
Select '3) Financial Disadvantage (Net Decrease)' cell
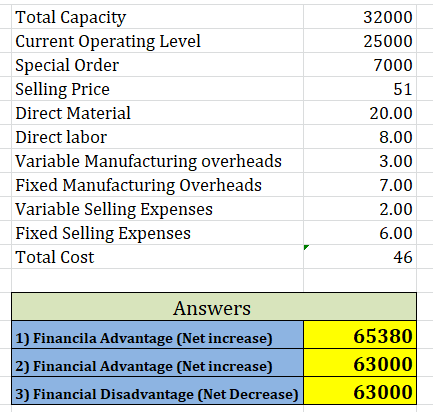pos(157,391)
